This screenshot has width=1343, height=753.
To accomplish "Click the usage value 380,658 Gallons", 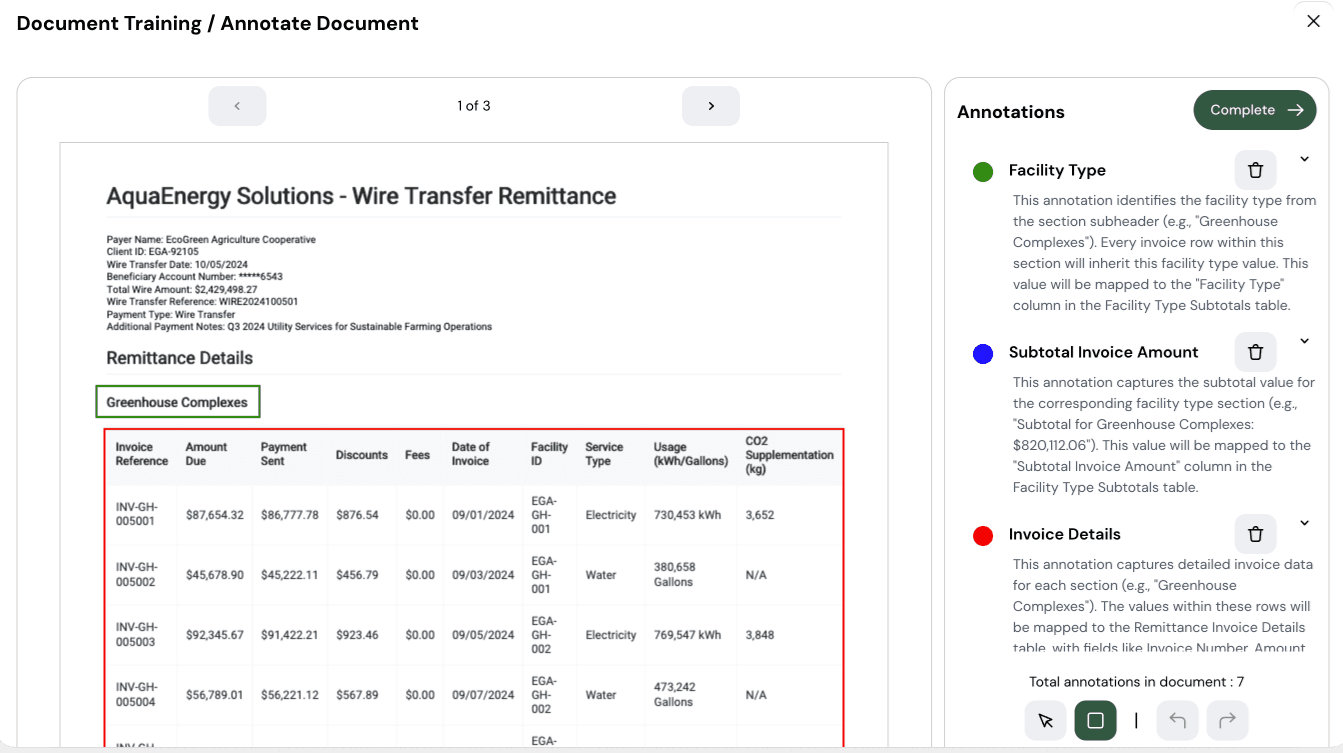I will (675, 575).
